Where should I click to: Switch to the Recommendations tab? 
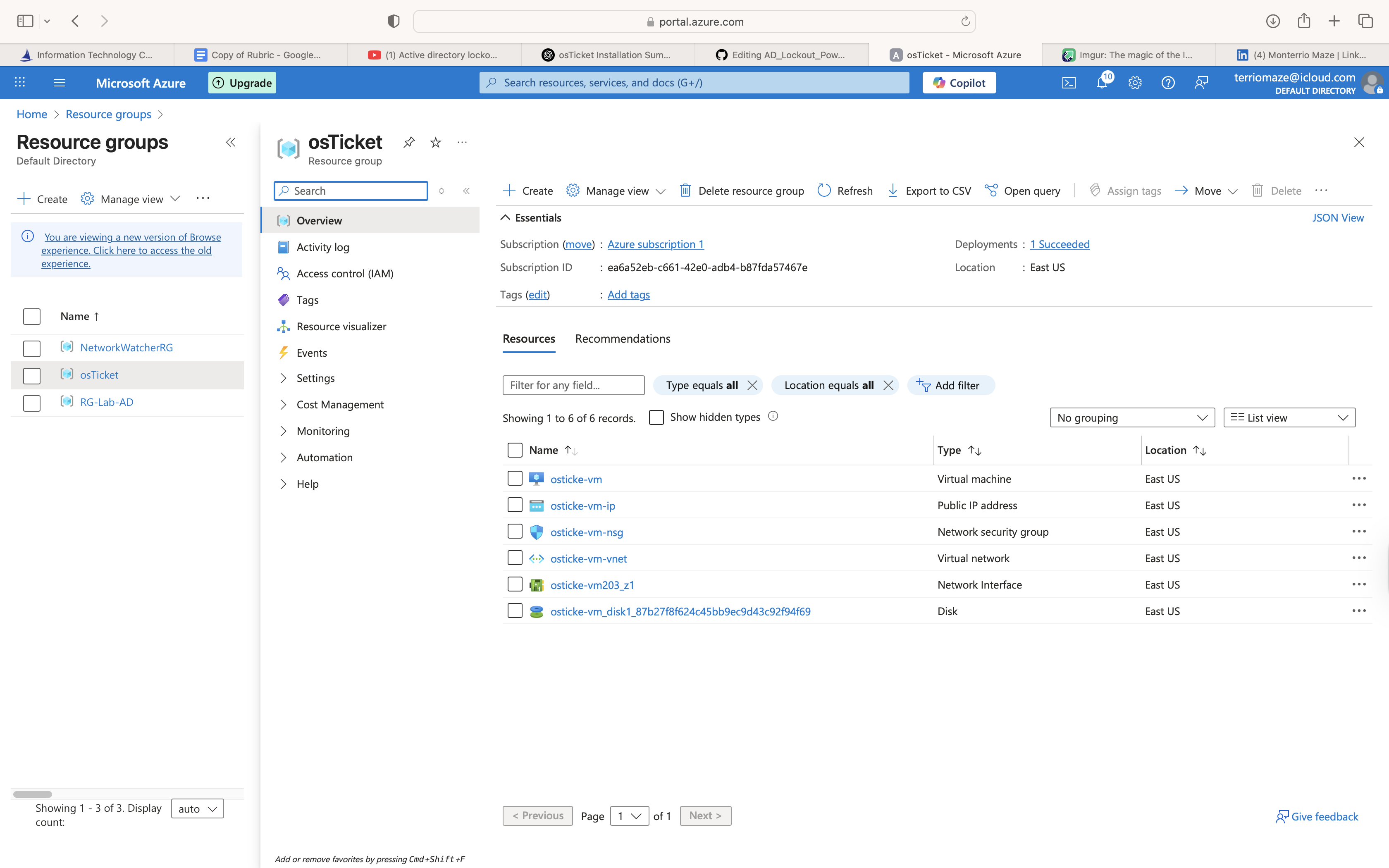click(x=622, y=339)
